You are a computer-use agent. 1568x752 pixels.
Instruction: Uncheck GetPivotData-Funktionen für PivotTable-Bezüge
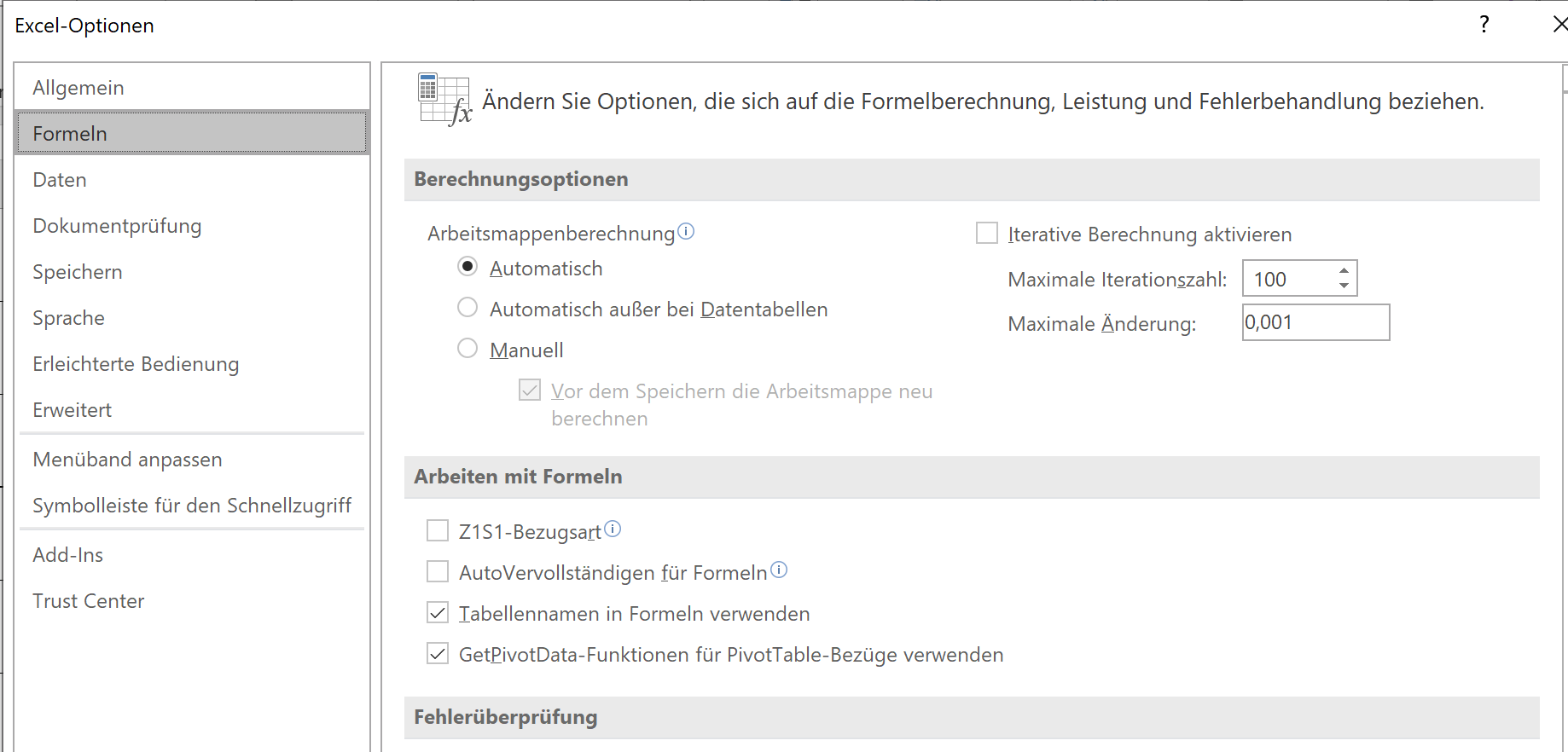coord(438,653)
